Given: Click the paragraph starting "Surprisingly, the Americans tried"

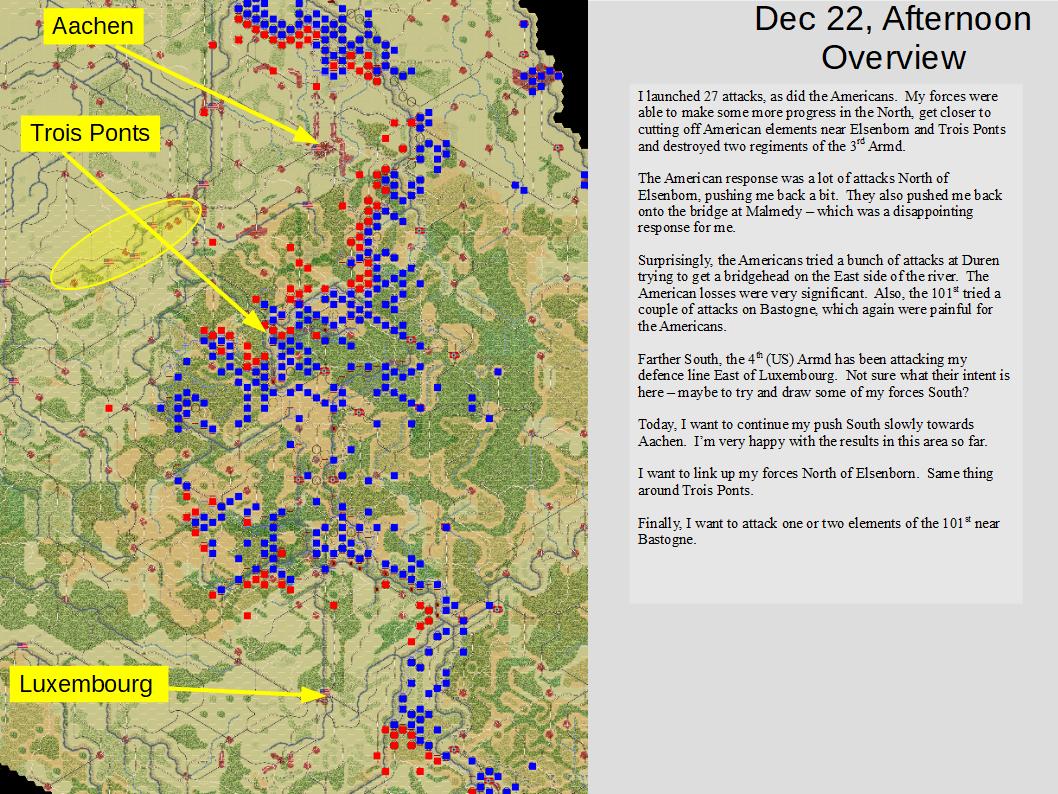Looking at the screenshot, I should (819, 293).
